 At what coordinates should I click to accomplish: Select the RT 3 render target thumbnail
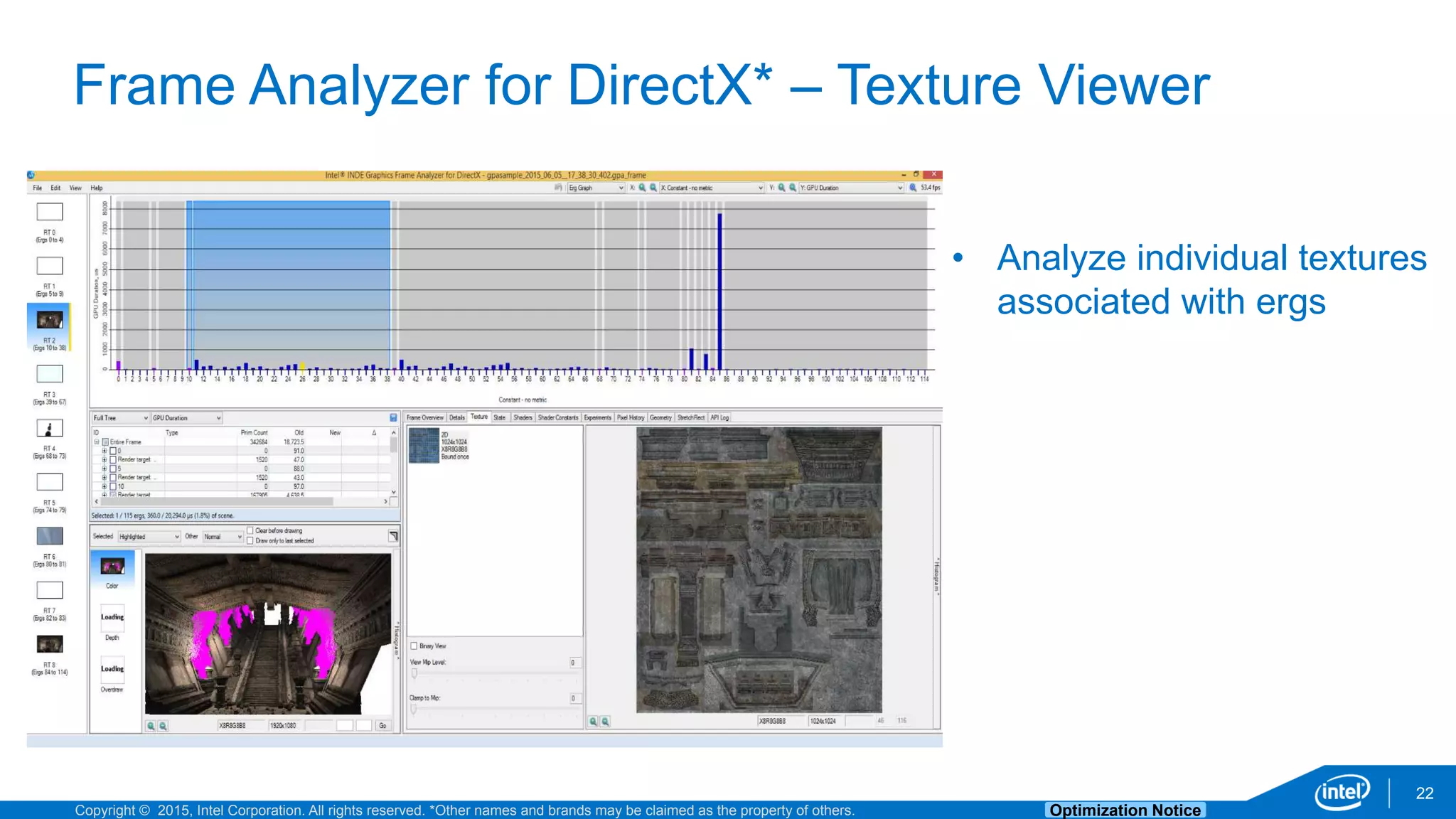[x=50, y=374]
